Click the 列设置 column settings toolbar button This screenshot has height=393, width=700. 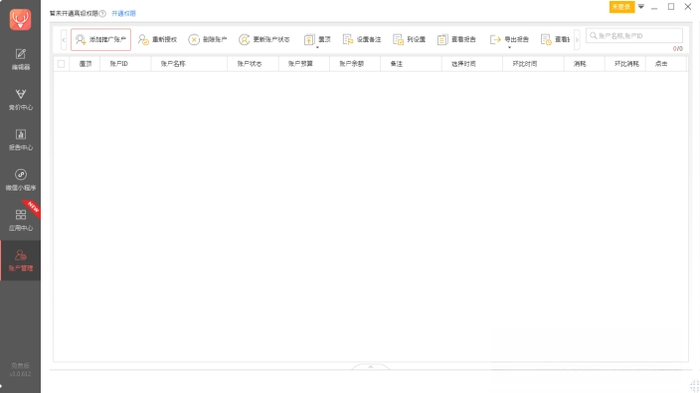click(409, 39)
